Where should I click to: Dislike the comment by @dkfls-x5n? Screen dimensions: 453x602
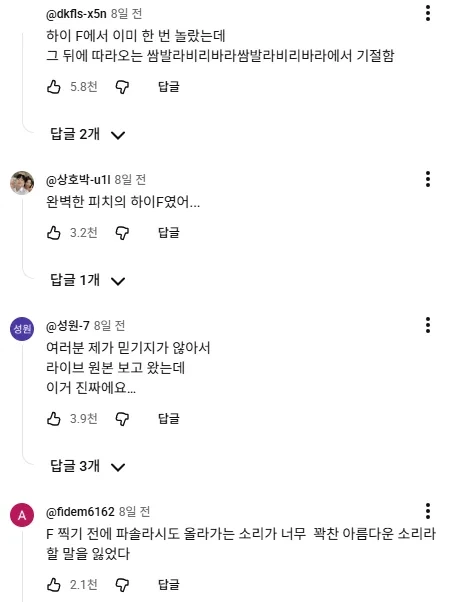pyautogui.click(x=122, y=87)
